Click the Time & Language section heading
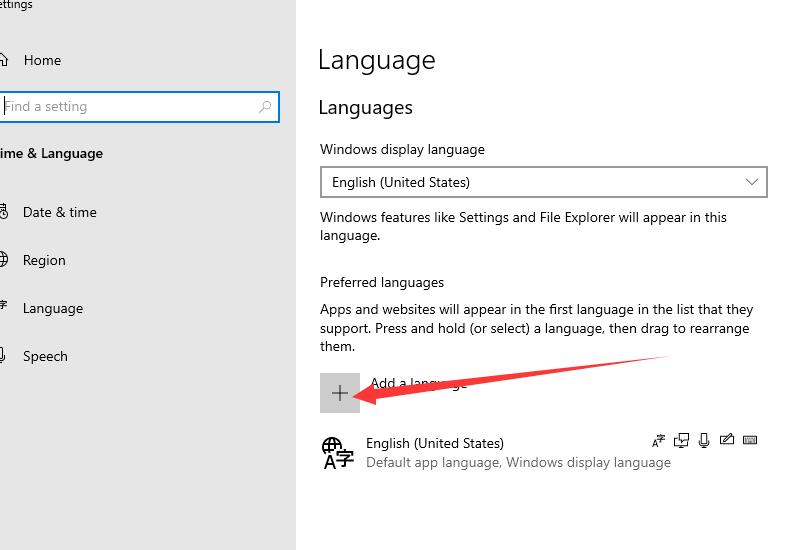 pyautogui.click(x=52, y=153)
